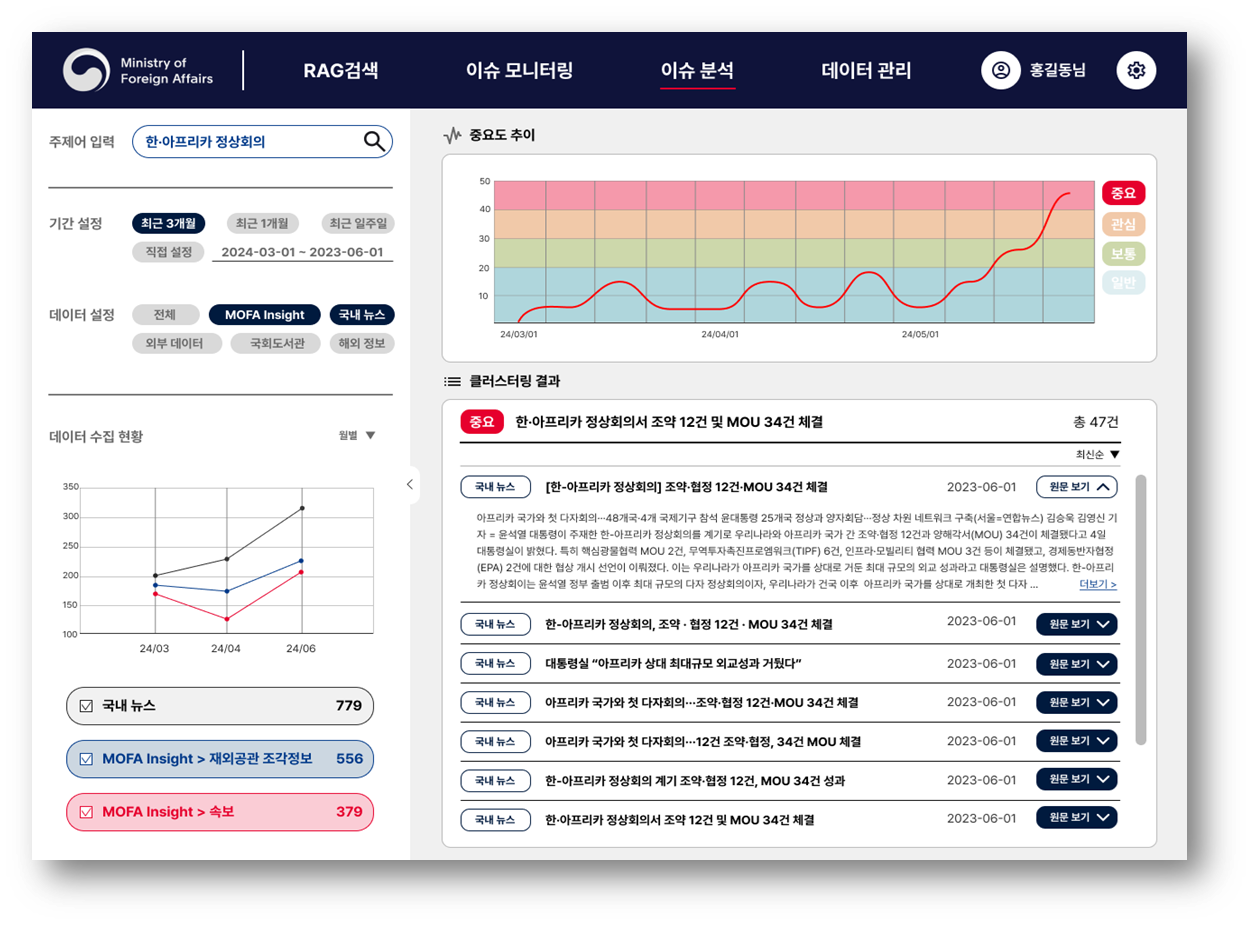The height and width of the screenshot is (925, 1252).
Task: Click the 주제어 입력 search field
Action: click(250, 142)
